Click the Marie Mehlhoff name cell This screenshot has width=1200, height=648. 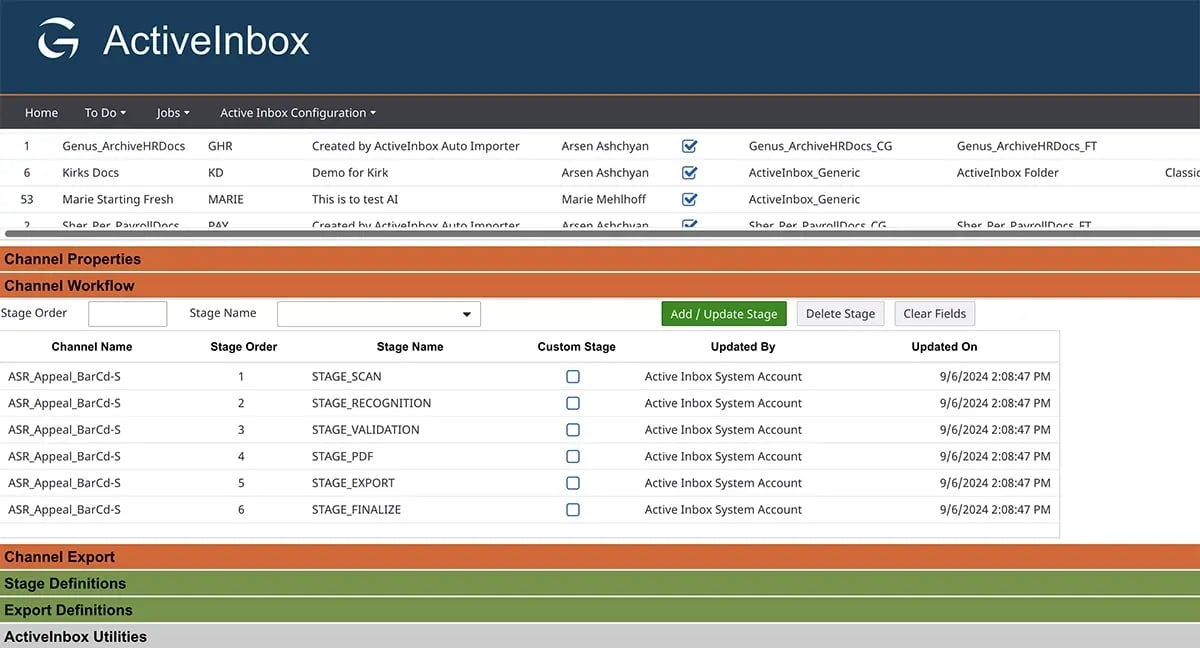606,199
